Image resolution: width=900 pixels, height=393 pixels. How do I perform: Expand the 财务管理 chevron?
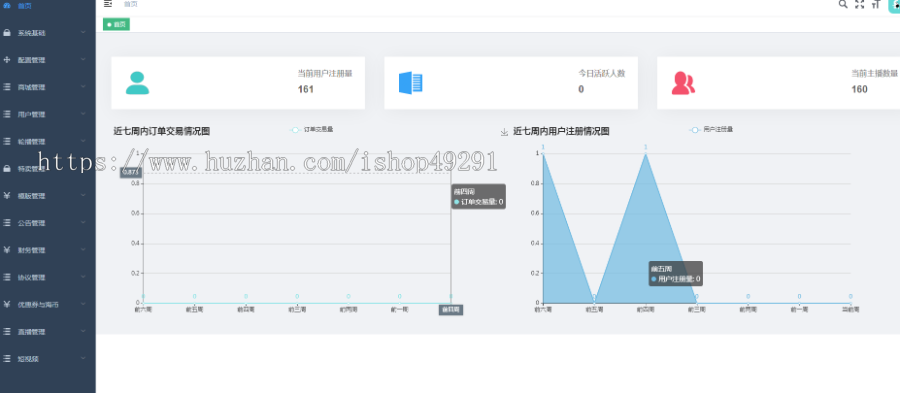click(x=83, y=250)
